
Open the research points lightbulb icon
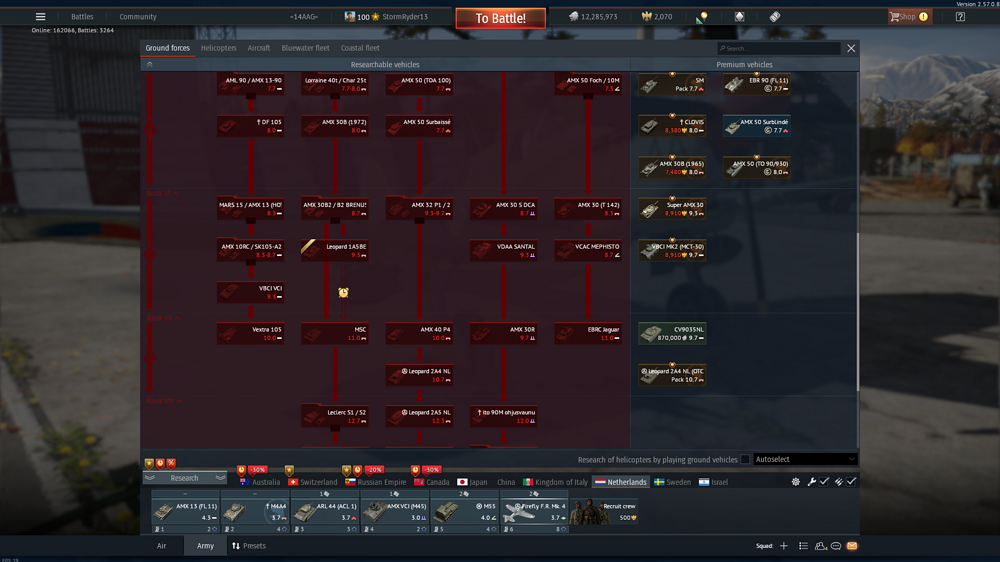(703, 17)
